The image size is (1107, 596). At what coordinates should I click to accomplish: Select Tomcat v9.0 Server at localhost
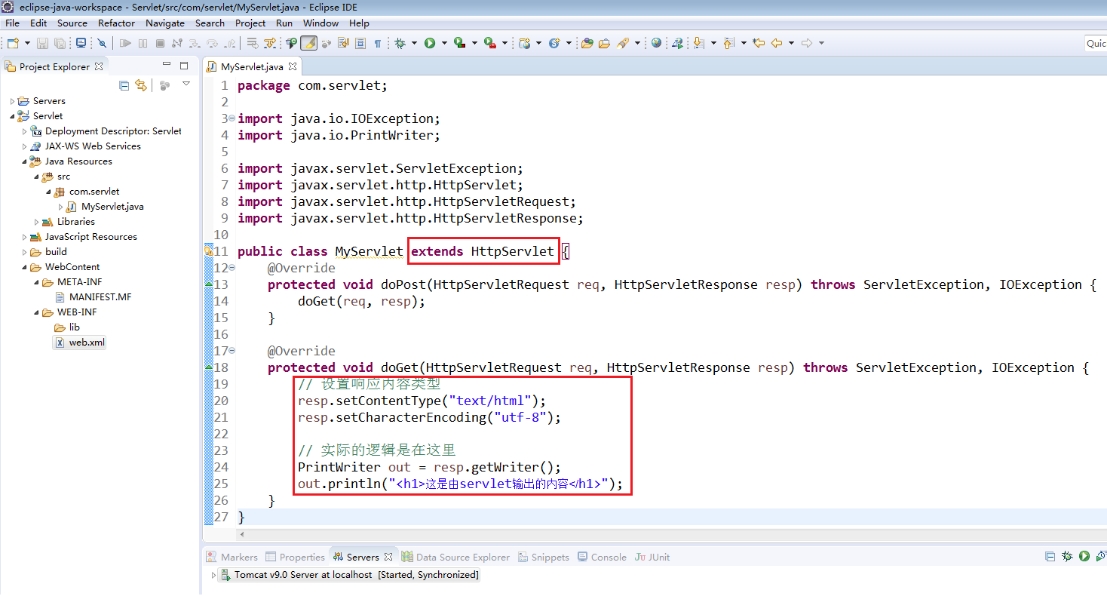coord(349,575)
